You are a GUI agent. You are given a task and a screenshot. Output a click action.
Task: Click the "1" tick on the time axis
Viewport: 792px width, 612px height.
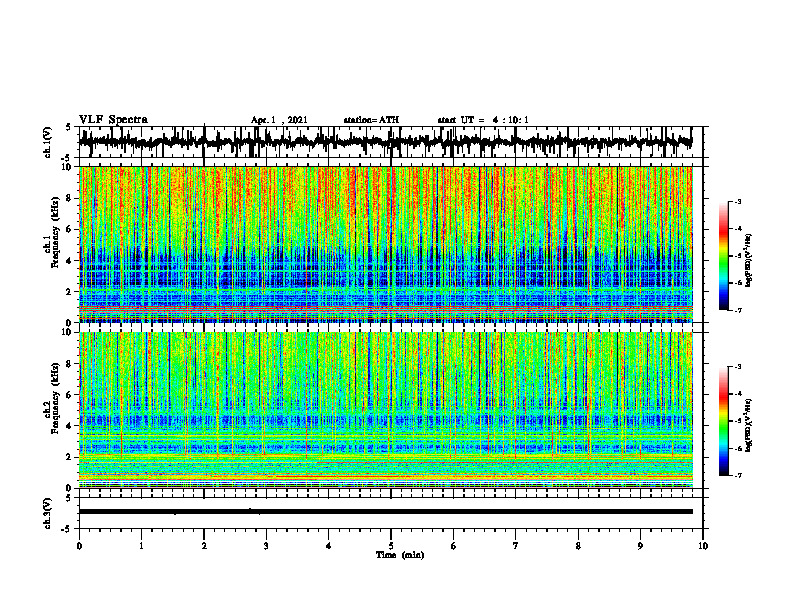(141, 546)
